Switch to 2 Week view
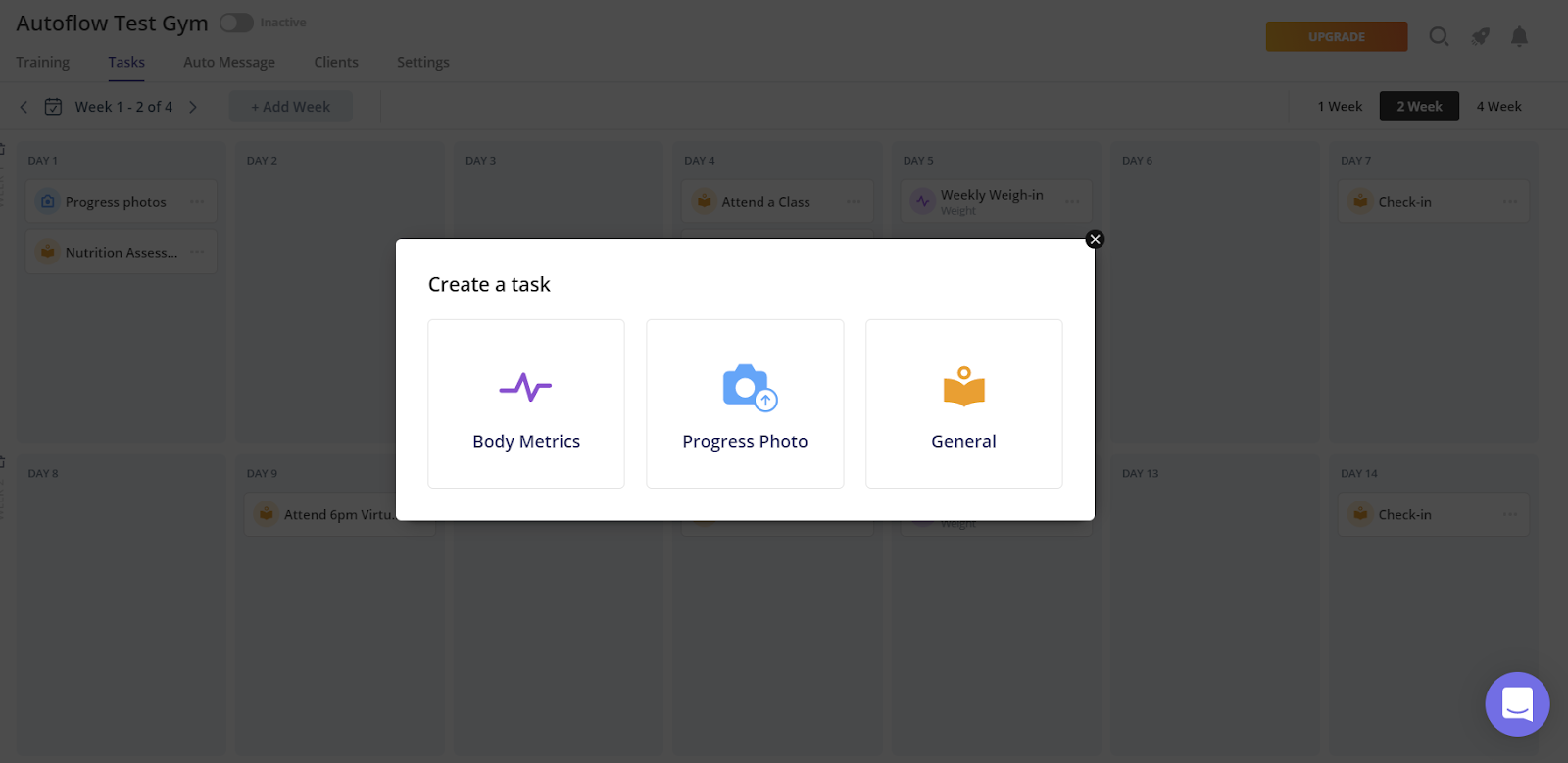1568x763 pixels. (x=1419, y=106)
